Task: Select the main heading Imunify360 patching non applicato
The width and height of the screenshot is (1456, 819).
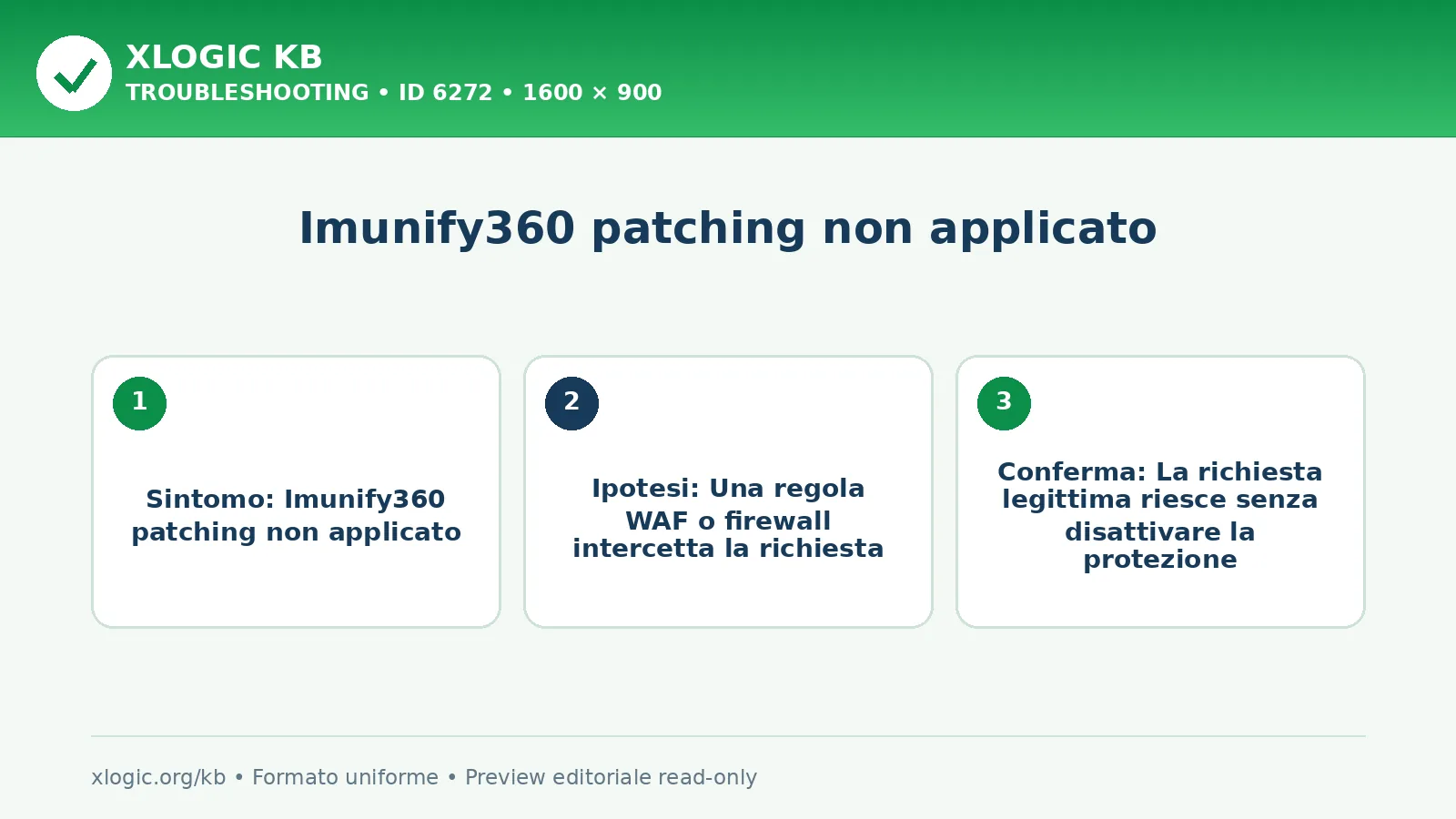Action: click(x=728, y=228)
